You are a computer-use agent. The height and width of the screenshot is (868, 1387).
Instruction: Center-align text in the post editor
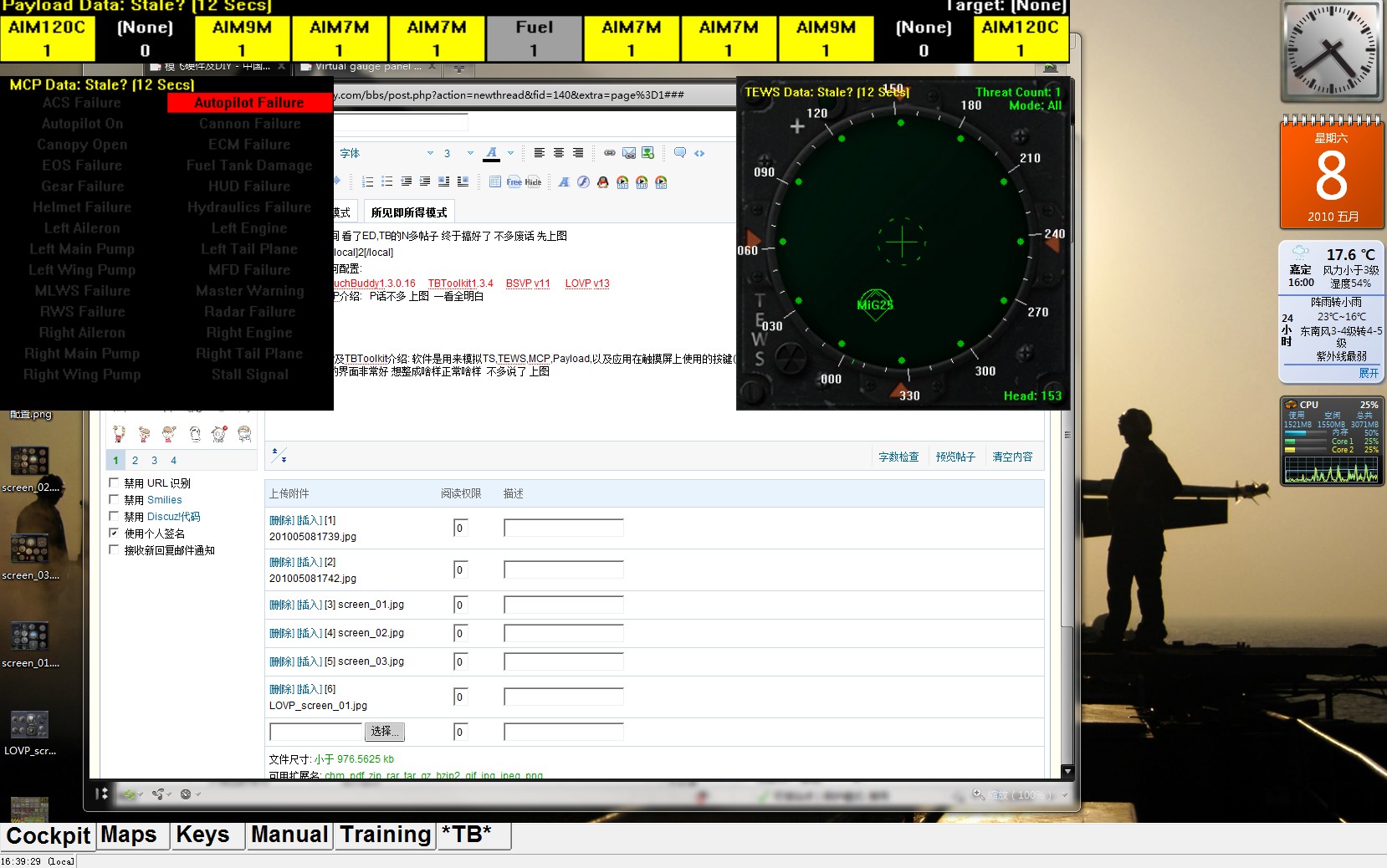pos(558,153)
